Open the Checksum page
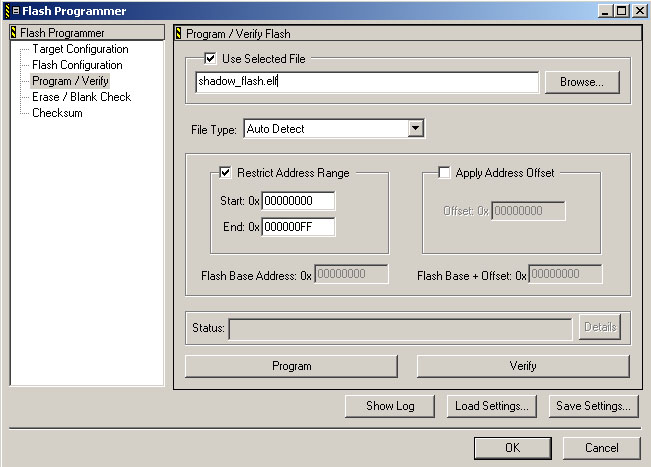 pyautogui.click(x=57, y=113)
